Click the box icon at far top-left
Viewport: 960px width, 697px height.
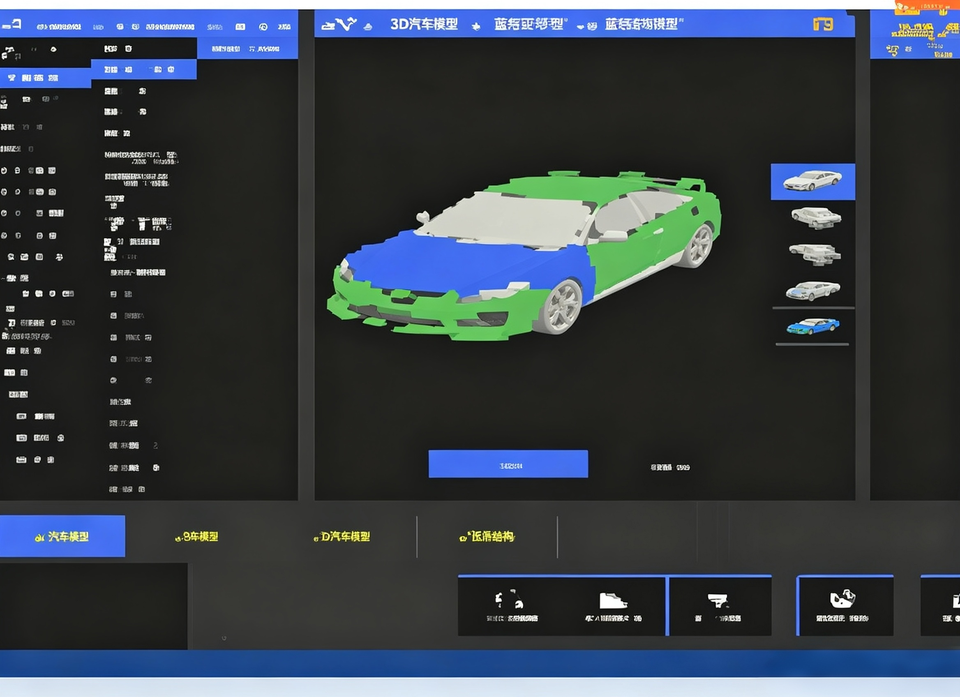click(12, 25)
